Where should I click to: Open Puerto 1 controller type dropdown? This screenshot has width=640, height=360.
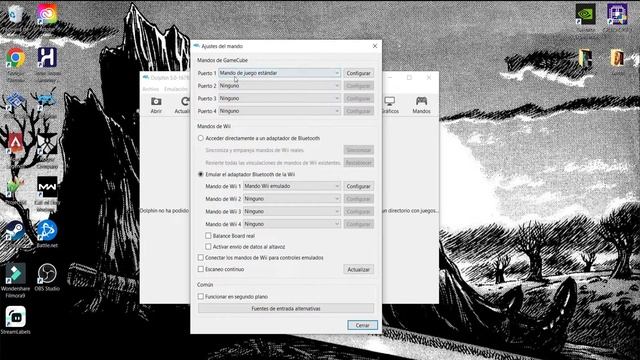[279, 73]
